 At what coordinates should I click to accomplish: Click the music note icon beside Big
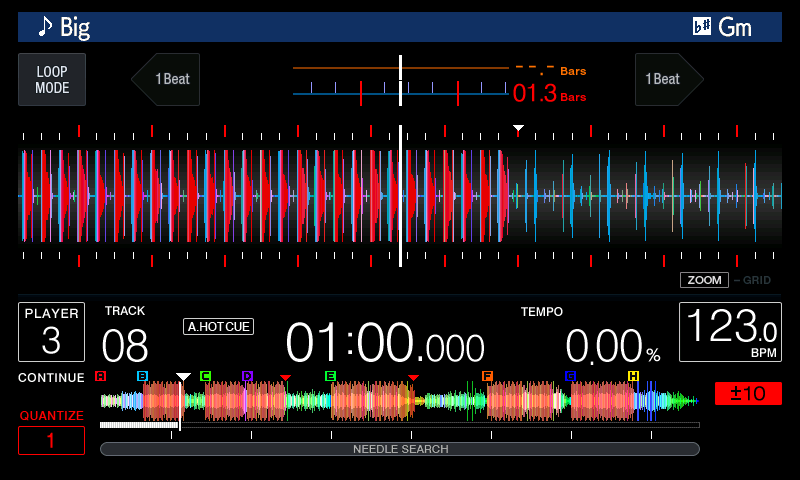tap(45, 27)
